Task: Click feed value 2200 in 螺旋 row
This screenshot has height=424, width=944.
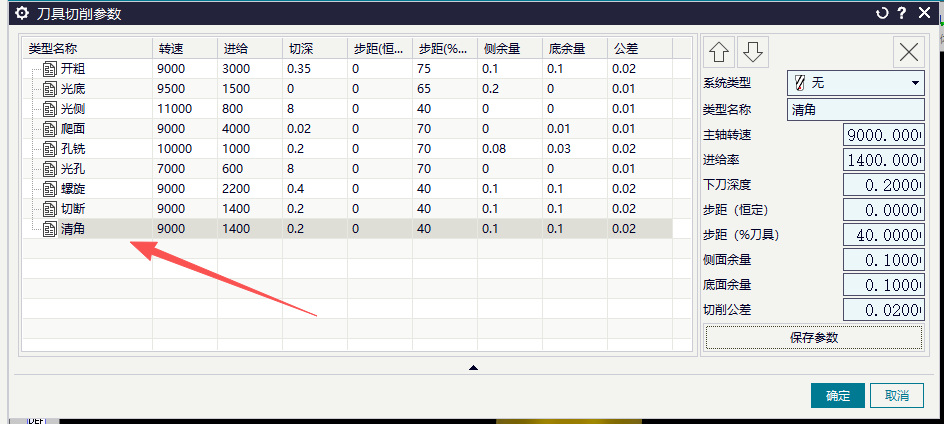Action: [x=236, y=189]
